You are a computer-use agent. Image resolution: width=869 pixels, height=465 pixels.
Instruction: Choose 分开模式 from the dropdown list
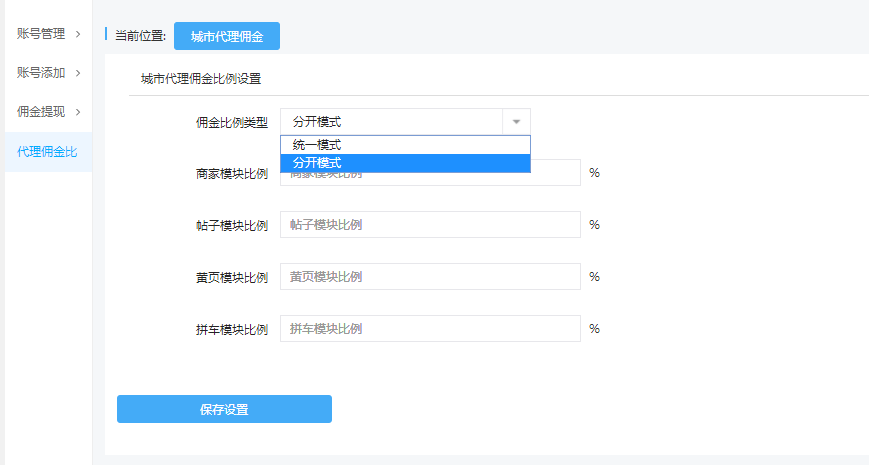click(x=405, y=163)
